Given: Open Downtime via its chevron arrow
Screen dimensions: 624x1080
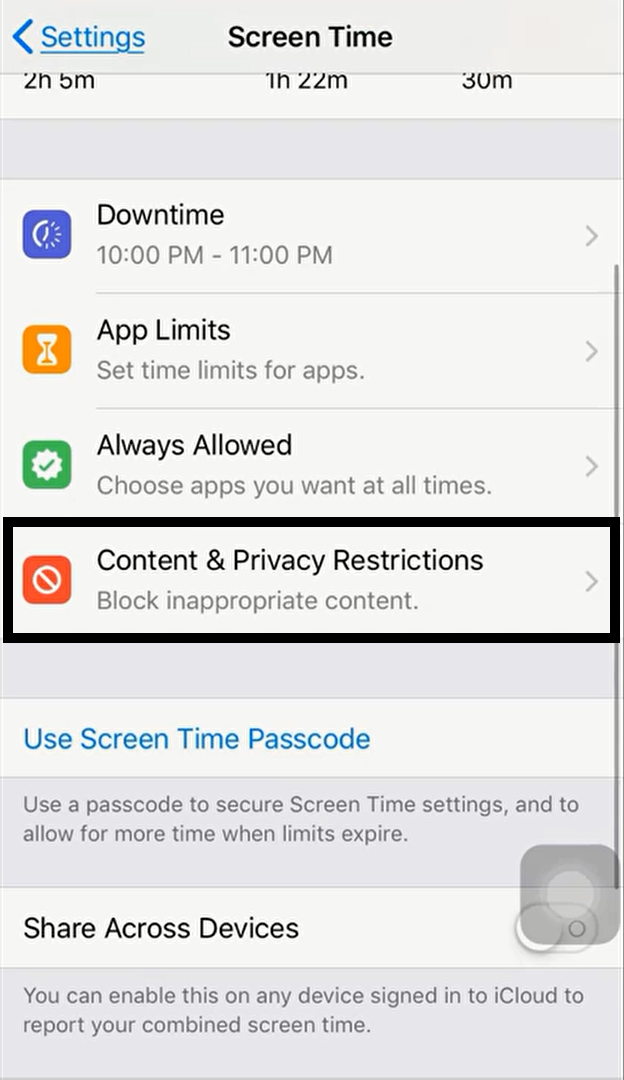Looking at the screenshot, I should pos(592,236).
